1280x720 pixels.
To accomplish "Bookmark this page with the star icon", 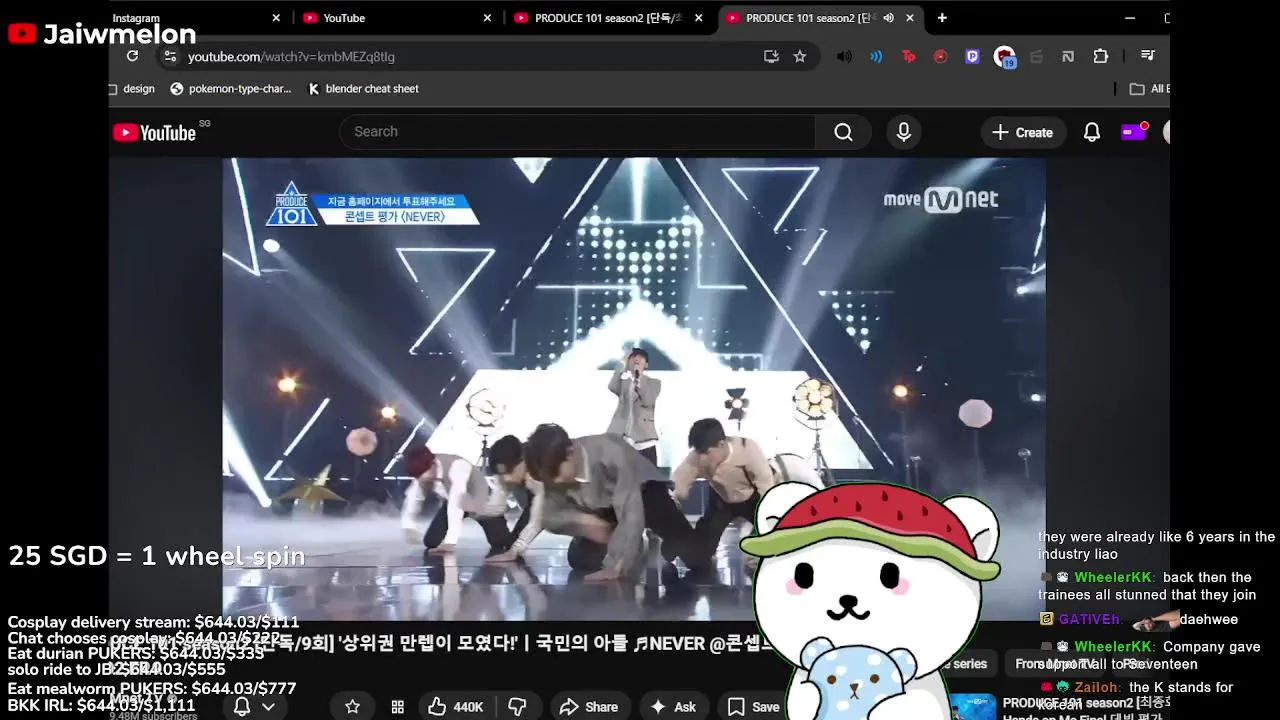I will tap(800, 57).
